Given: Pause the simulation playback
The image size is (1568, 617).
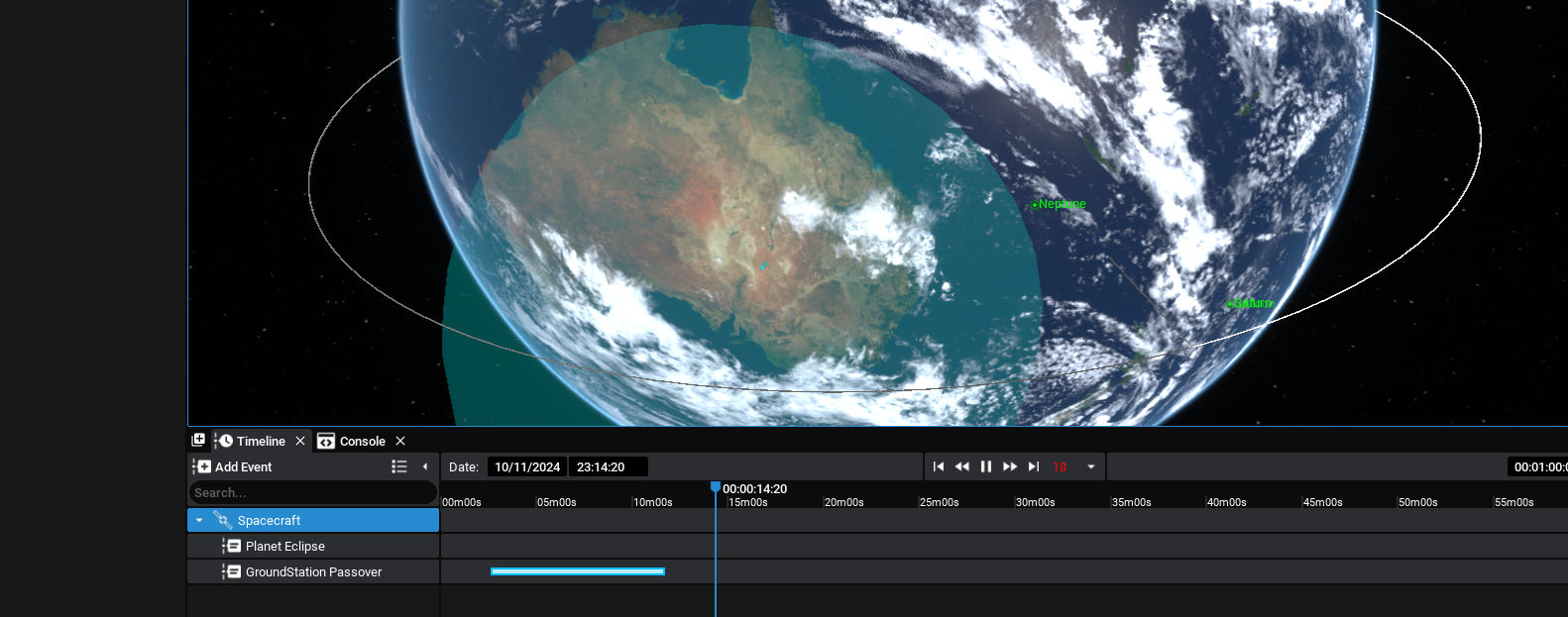Looking at the screenshot, I should 986,466.
